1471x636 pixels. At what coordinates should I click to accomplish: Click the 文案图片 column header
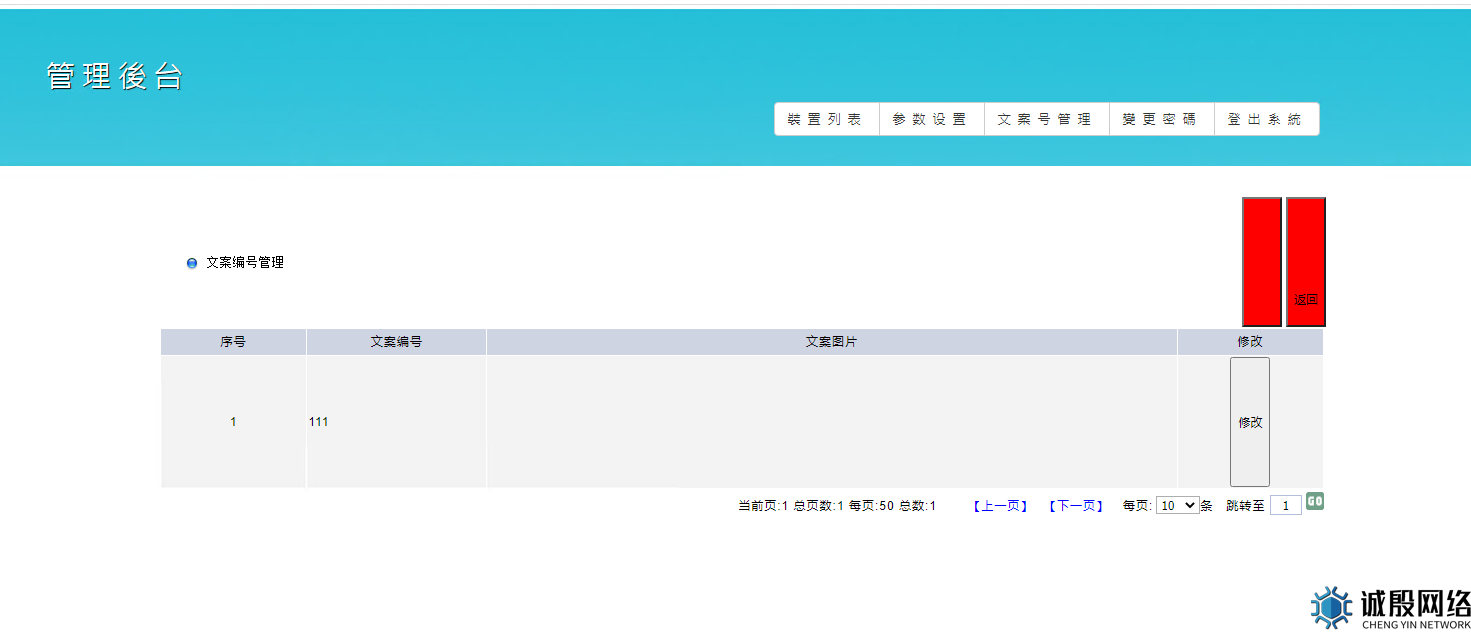[x=831, y=342]
